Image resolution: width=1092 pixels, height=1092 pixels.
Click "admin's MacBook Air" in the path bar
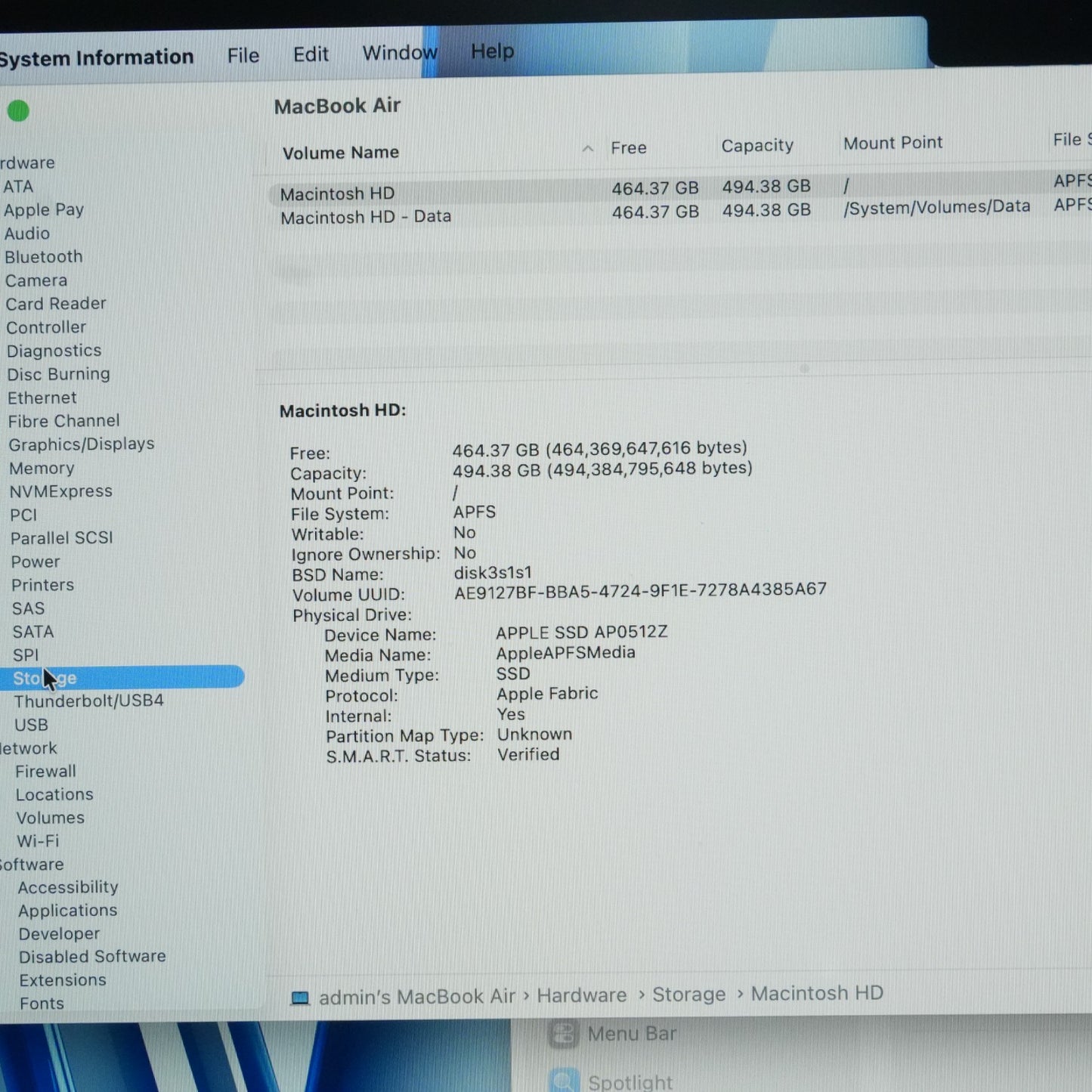(417, 998)
